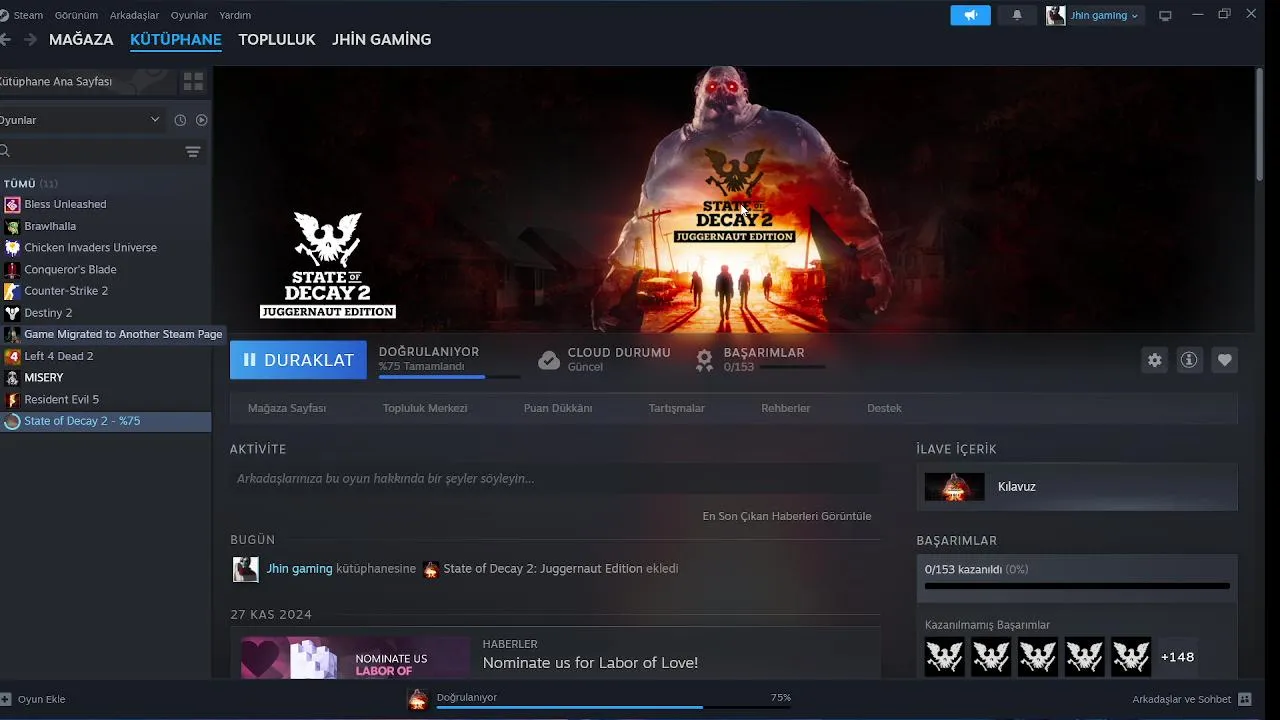Image resolution: width=1280 pixels, height=720 pixels.
Task: Open the Oyunlar filter dropdown
Action: (x=80, y=120)
